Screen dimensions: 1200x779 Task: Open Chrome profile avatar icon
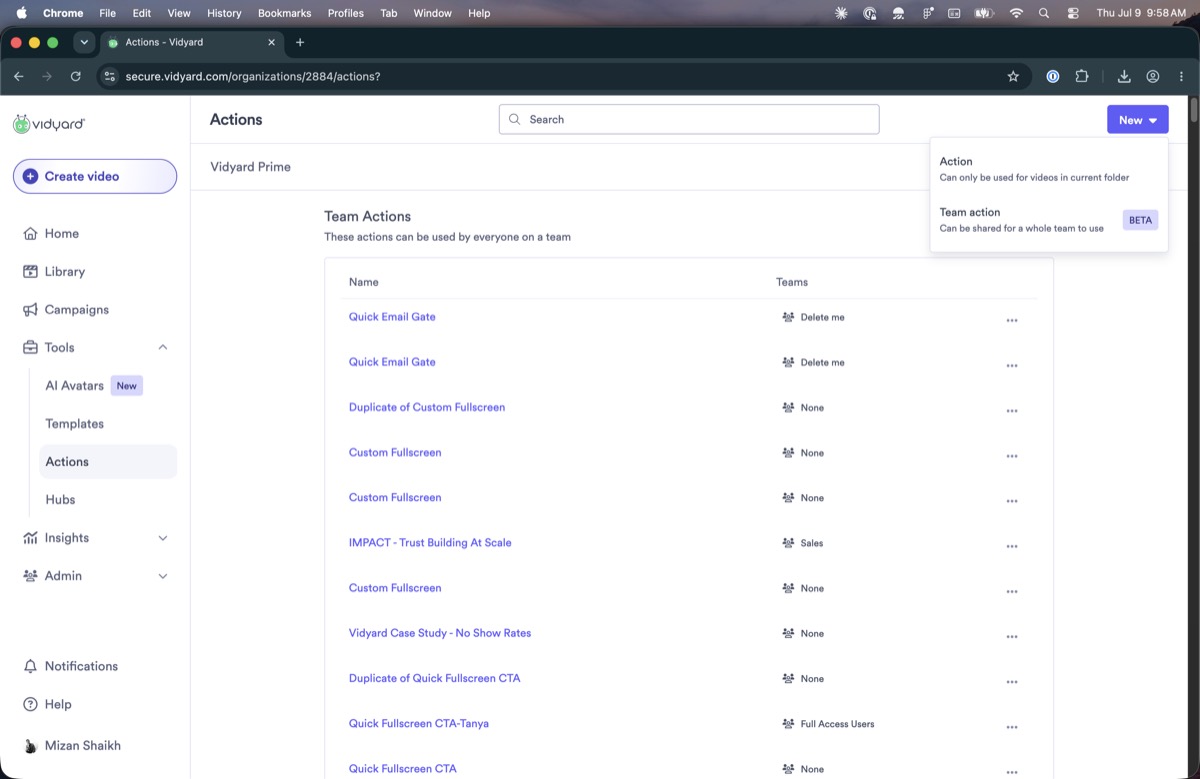click(x=1153, y=76)
